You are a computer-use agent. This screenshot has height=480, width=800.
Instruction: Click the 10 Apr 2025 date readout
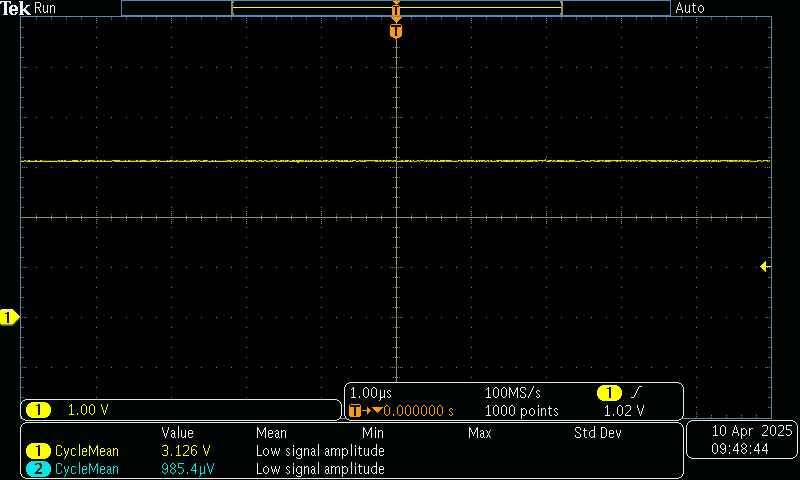(752, 431)
